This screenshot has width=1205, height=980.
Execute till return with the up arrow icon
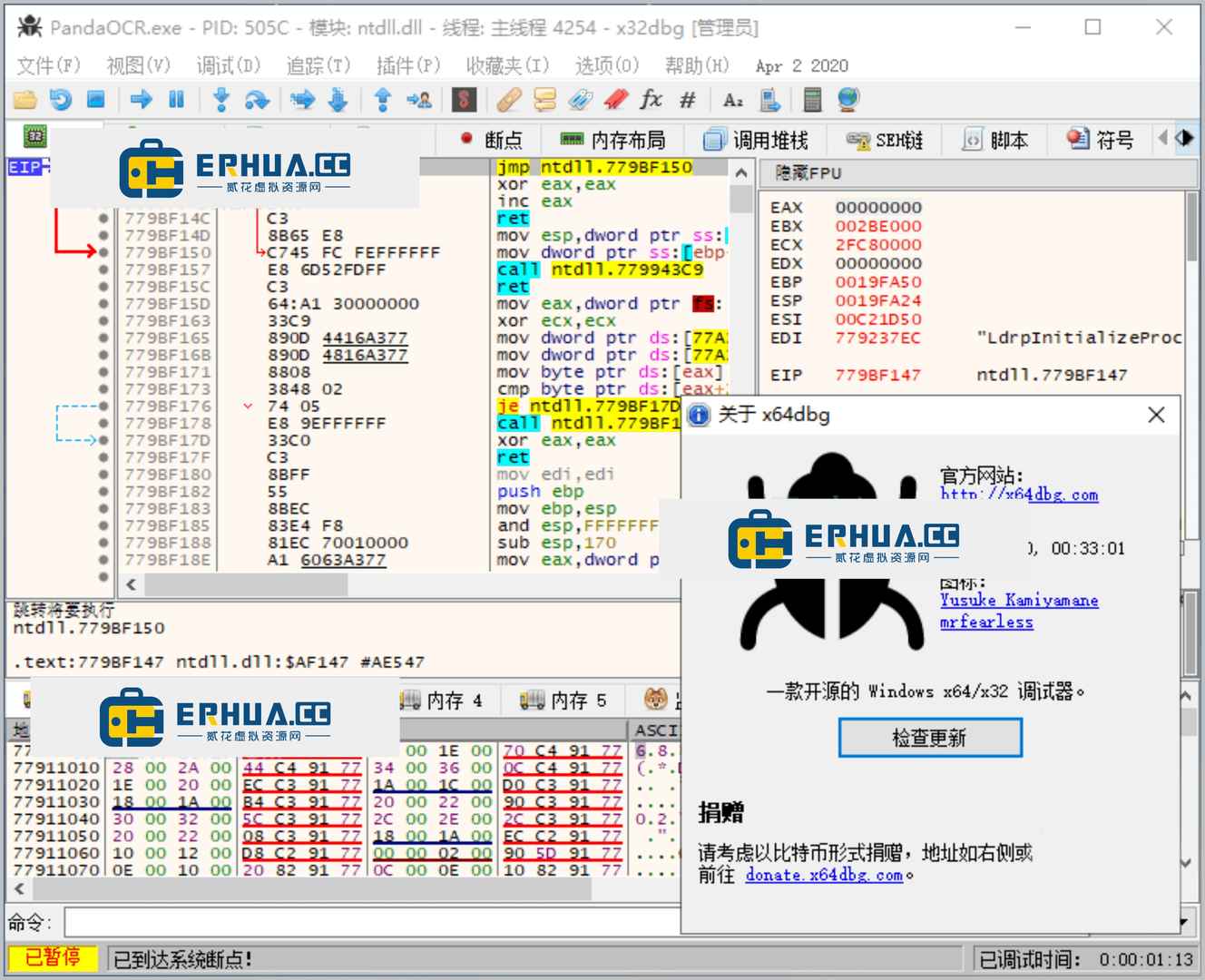(x=383, y=100)
